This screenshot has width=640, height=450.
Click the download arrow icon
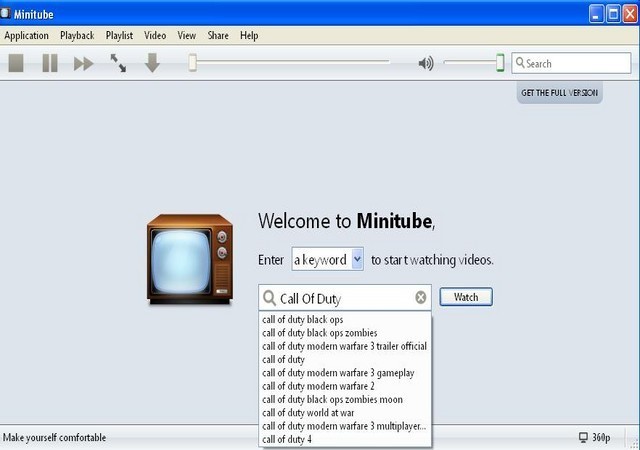pos(152,63)
